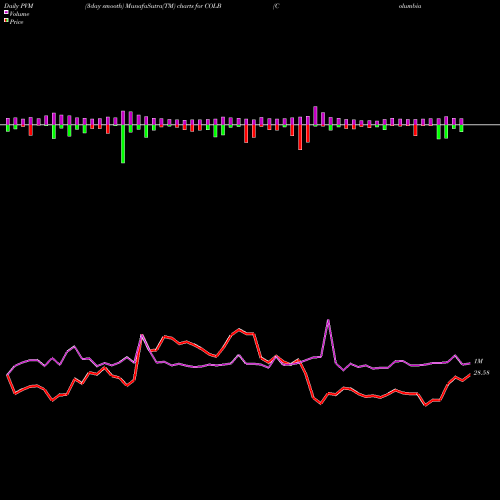
Task: Click the purple Volume legend swatch
Action: (x=6, y=13)
